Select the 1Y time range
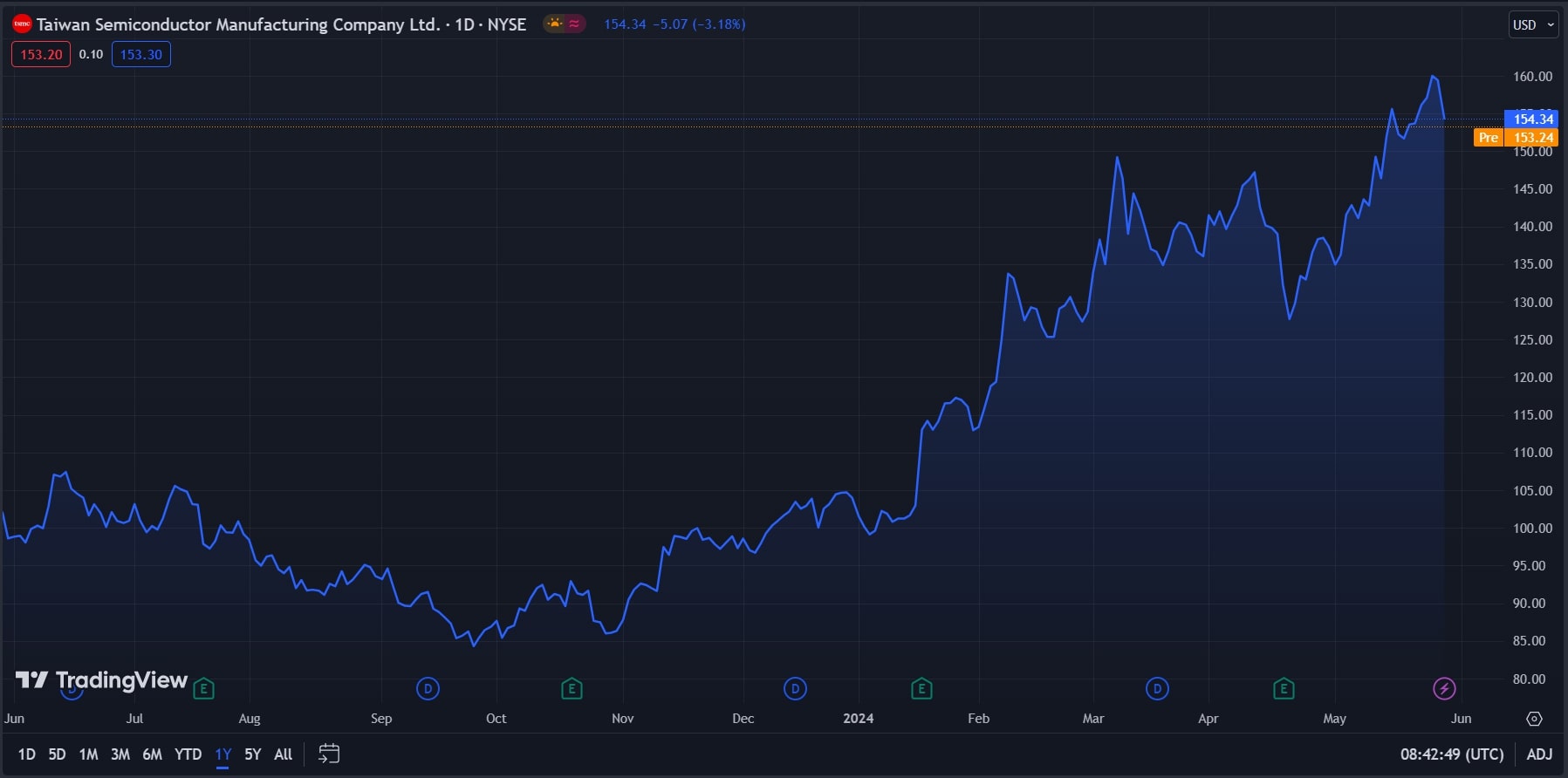Viewport: 1568px width, 778px height. tap(223, 754)
